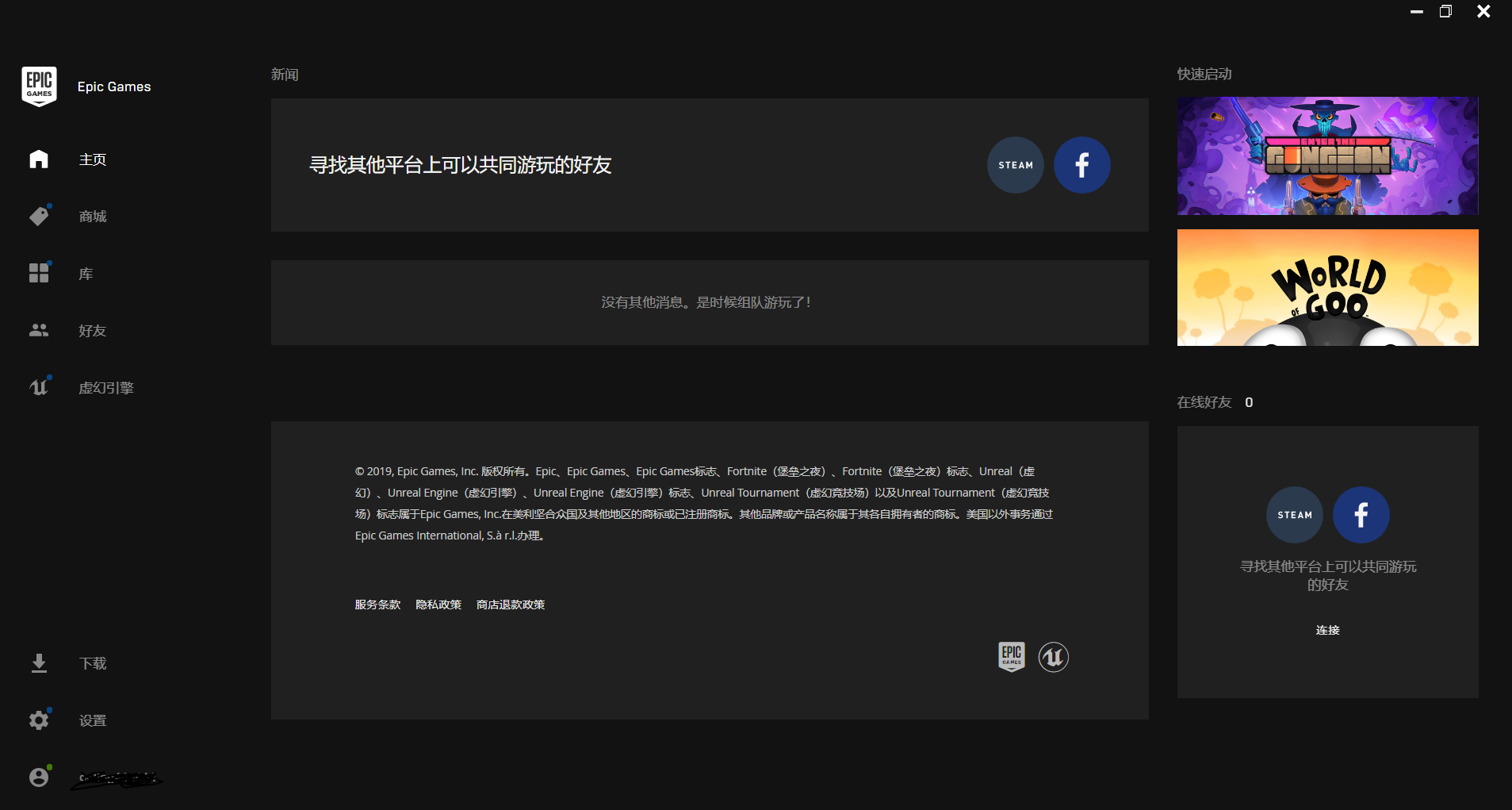This screenshot has height=810, width=1512.
Task: Select the 库 menu label
Action: [86, 274]
